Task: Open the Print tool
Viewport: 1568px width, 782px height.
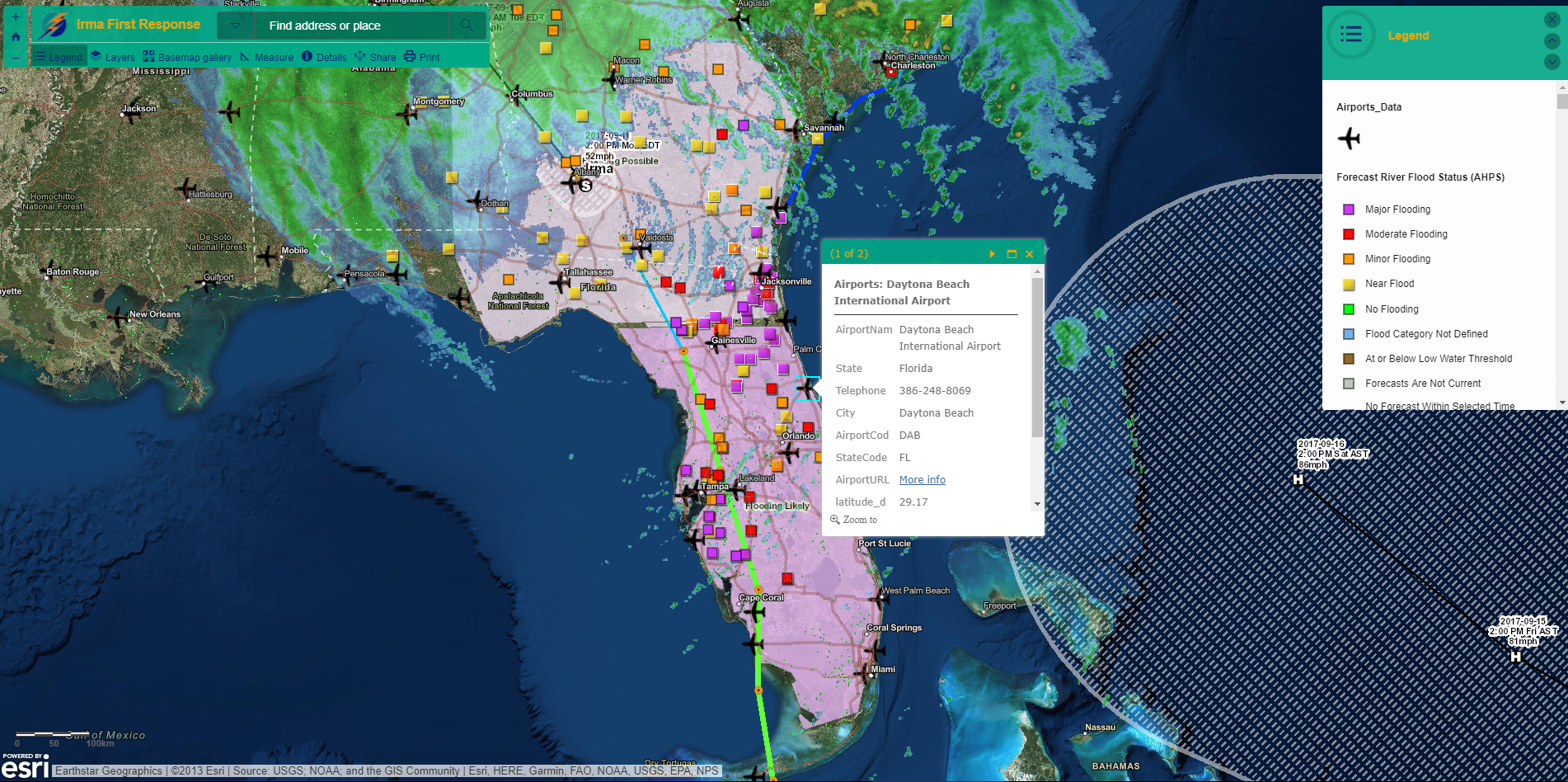Action: [x=421, y=57]
